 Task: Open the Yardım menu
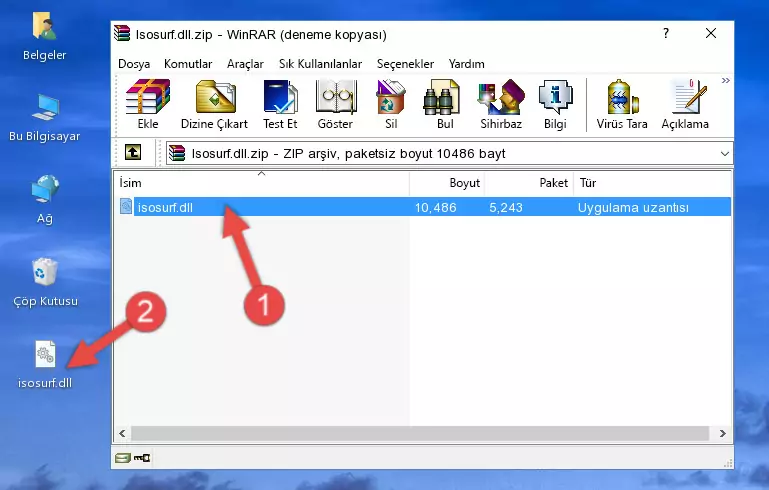pos(466,64)
